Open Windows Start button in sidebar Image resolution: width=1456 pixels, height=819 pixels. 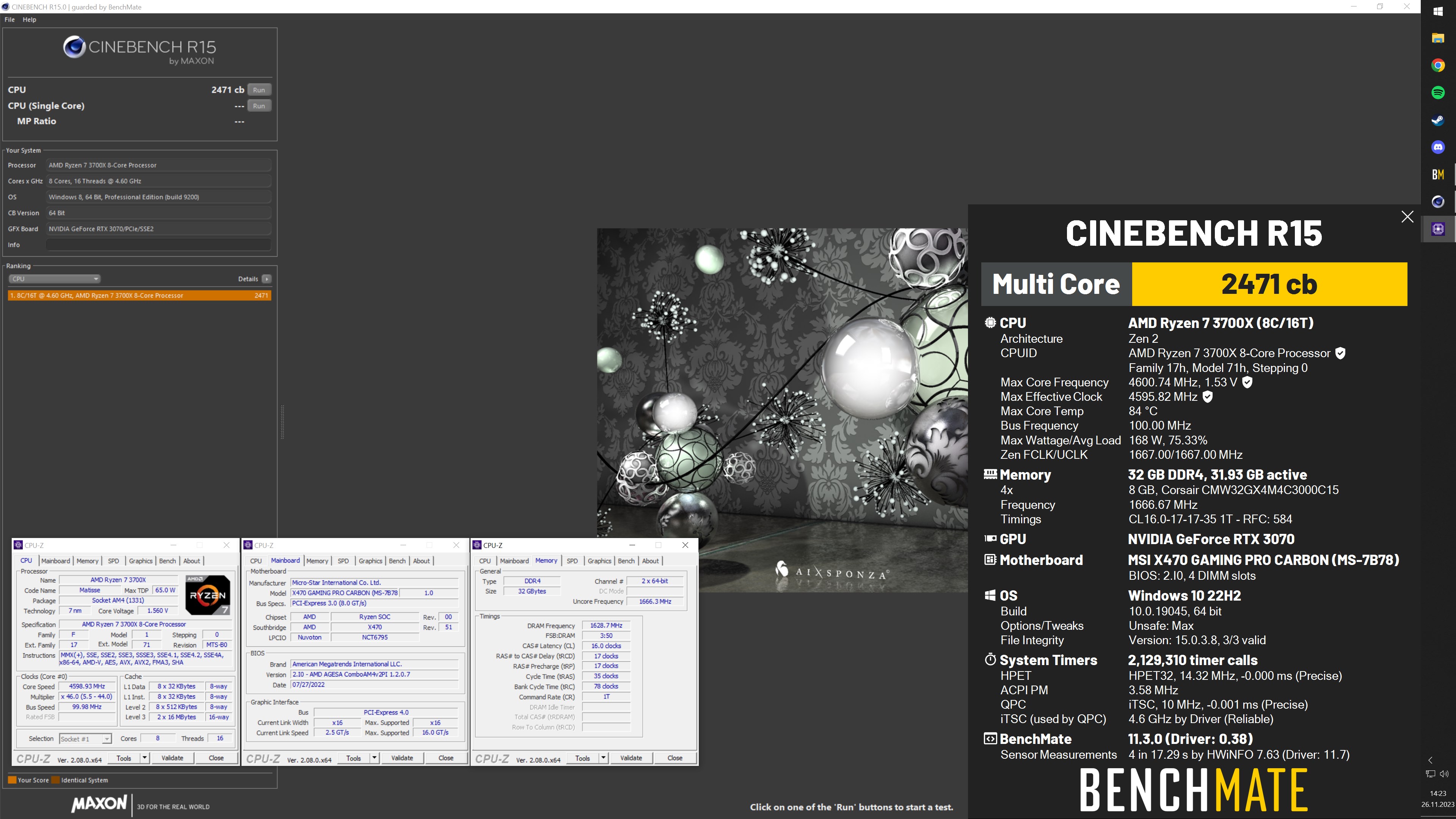pyautogui.click(x=1438, y=11)
